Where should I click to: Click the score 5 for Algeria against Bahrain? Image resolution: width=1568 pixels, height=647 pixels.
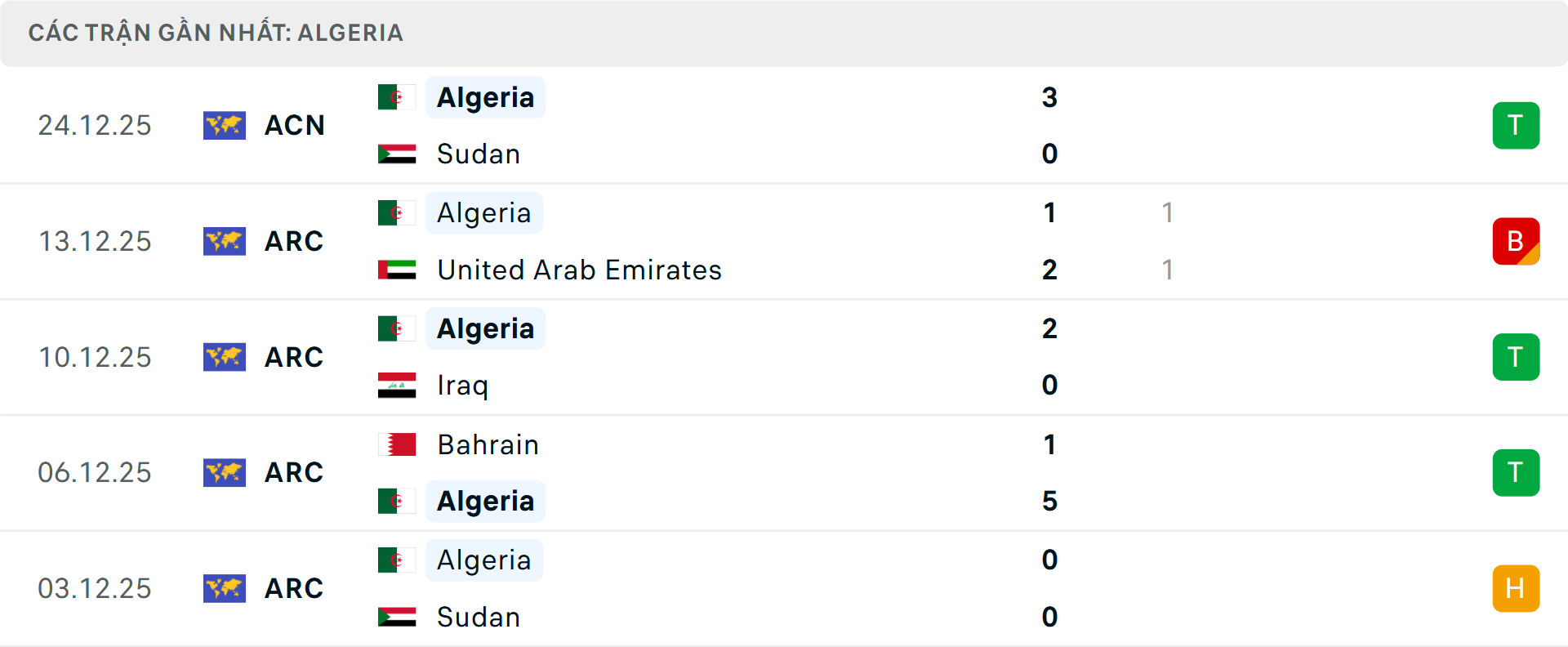(x=1050, y=502)
